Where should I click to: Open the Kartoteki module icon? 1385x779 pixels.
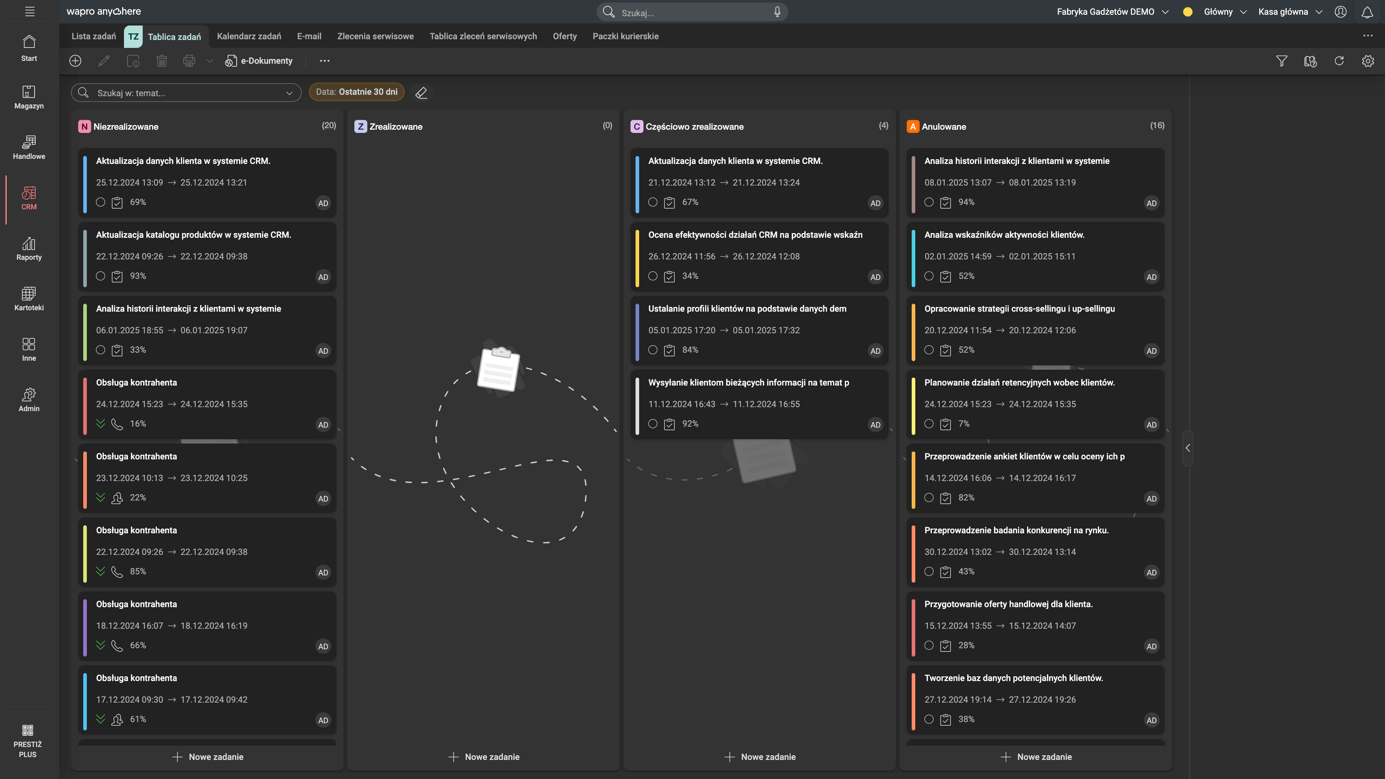pyautogui.click(x=29, y=299)
